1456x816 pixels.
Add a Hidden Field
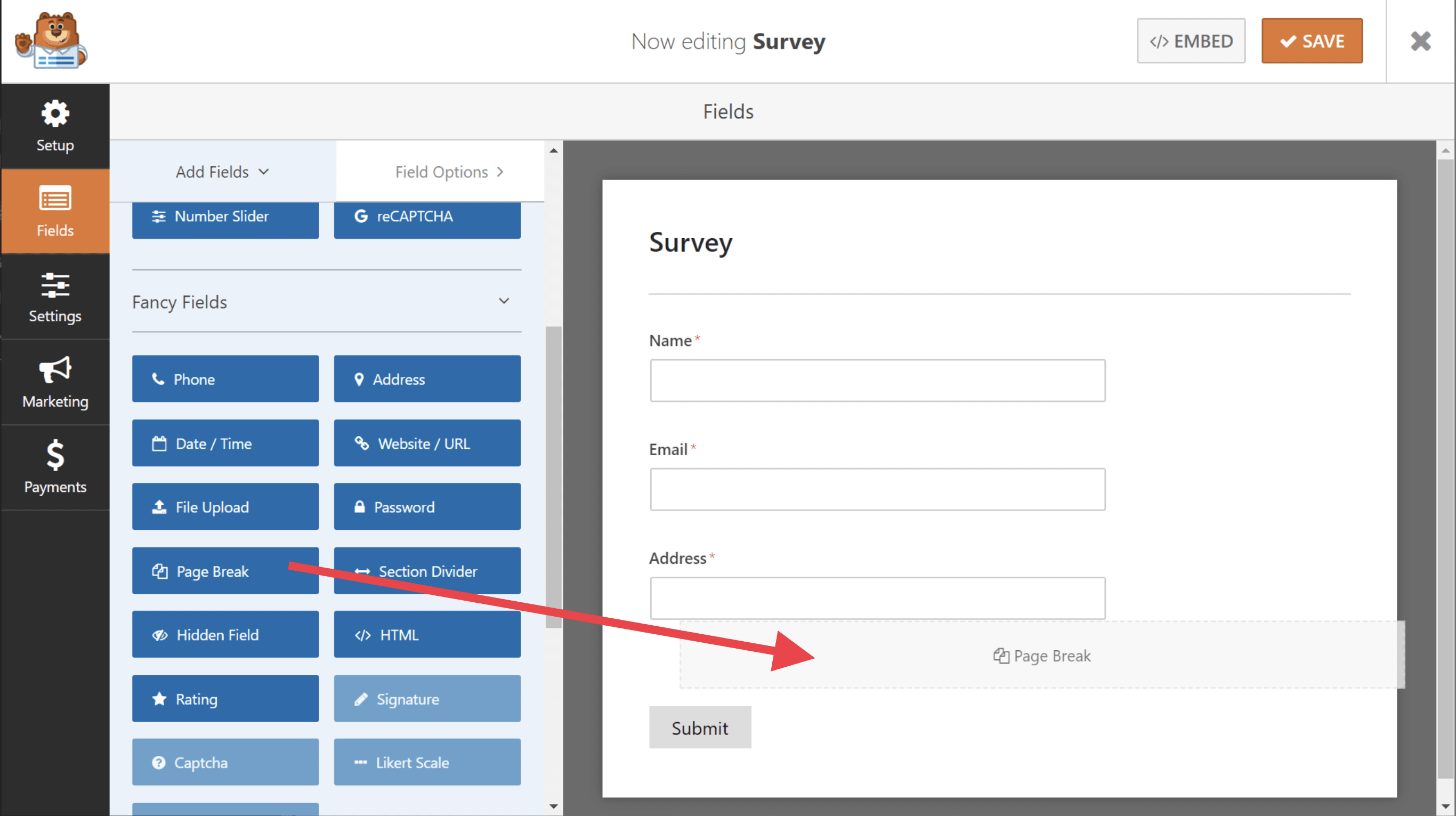[225, 634]
